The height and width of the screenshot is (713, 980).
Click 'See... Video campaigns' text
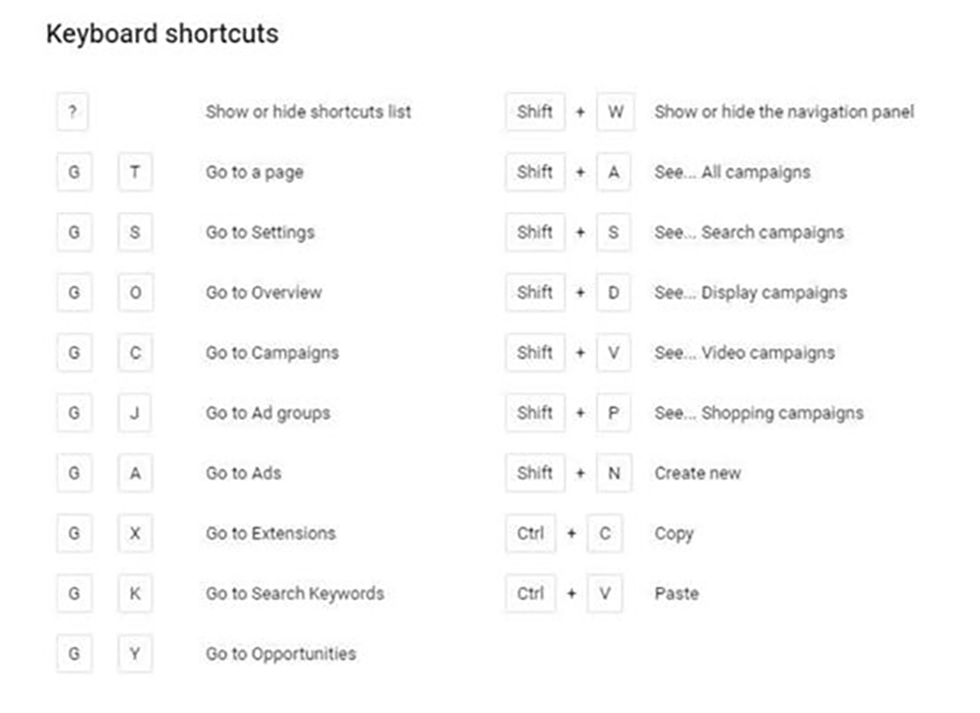(744, 353)
